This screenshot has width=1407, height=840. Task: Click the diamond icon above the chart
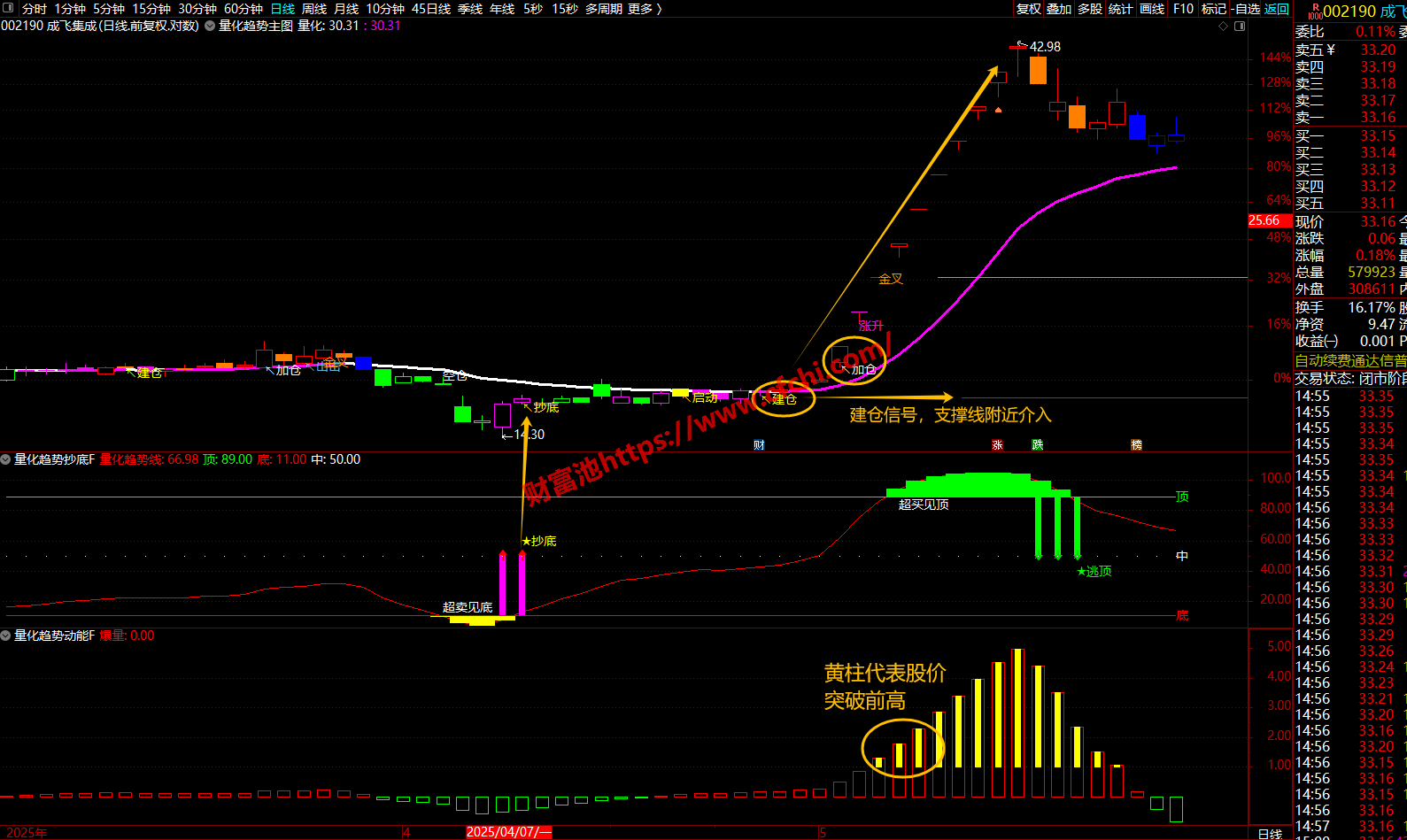[x=1224, y=26]
